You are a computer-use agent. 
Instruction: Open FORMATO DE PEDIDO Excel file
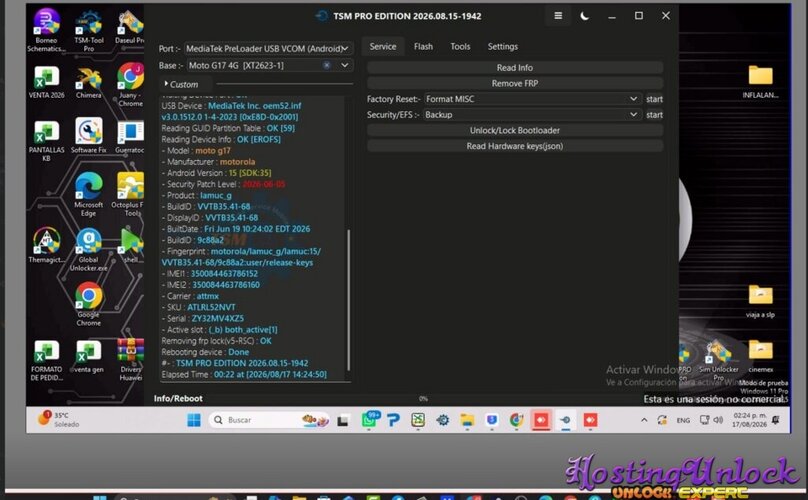pos(46,360)
